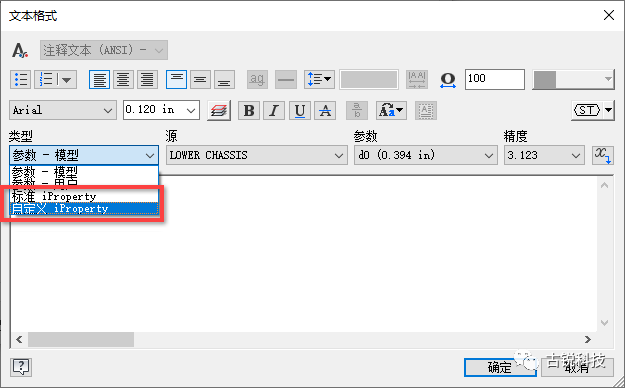Image resolution: width=625 pixels, height=388 pixels.
Task: Open text case Aa dropdown
Action: point(391,110)
